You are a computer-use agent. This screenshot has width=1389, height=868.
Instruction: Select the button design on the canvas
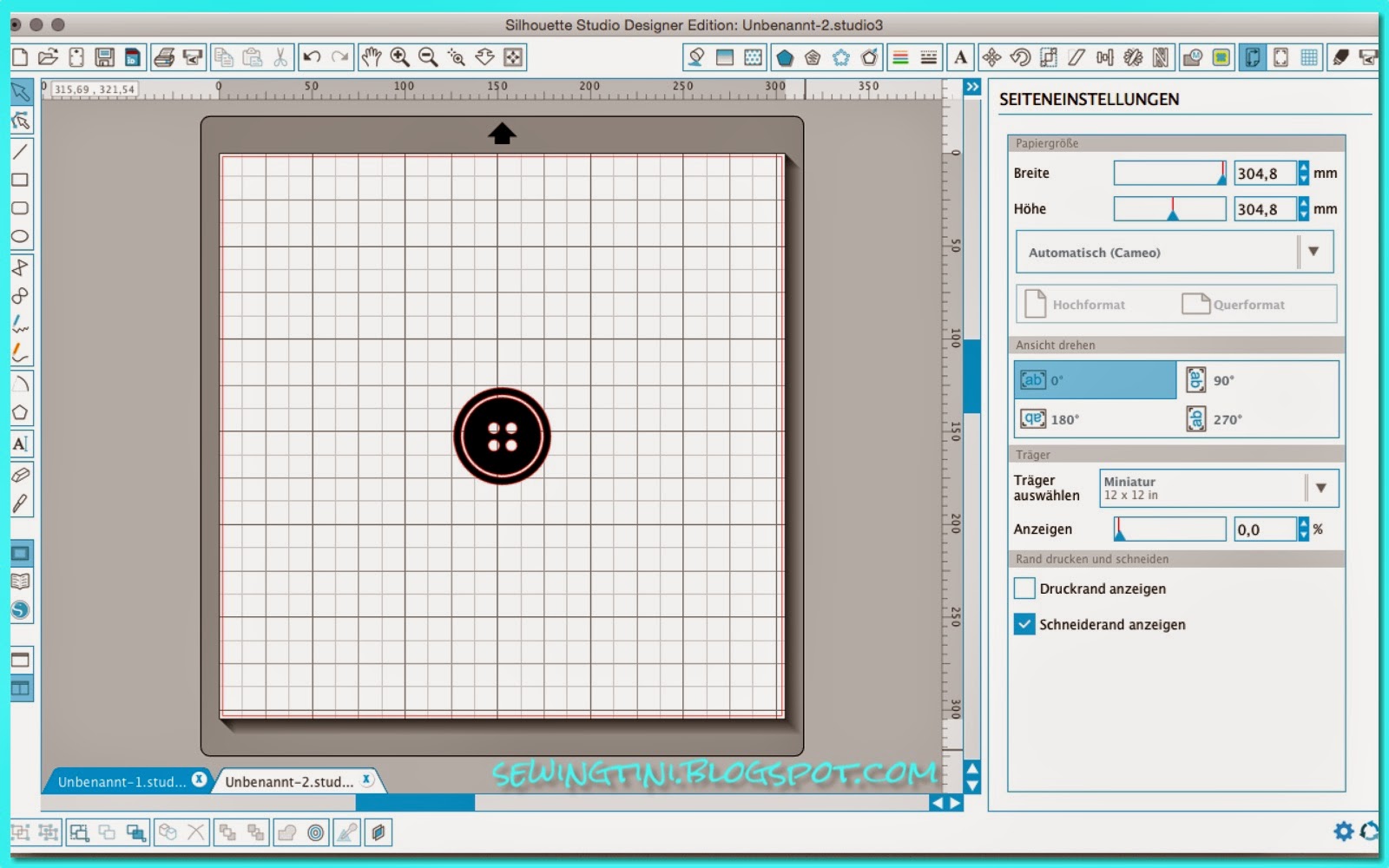502,436
